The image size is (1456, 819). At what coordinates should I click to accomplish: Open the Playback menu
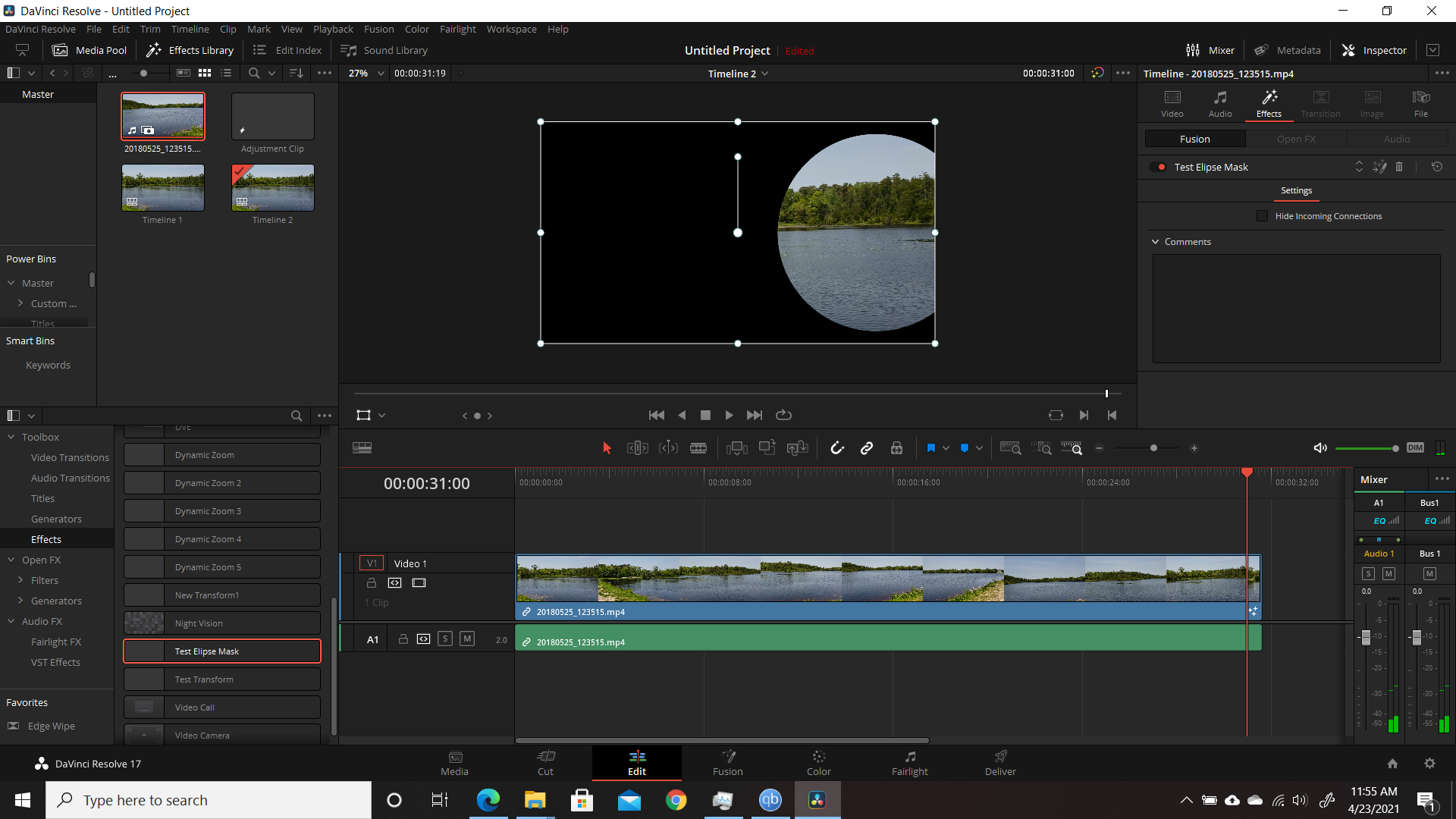pos(333,29)
